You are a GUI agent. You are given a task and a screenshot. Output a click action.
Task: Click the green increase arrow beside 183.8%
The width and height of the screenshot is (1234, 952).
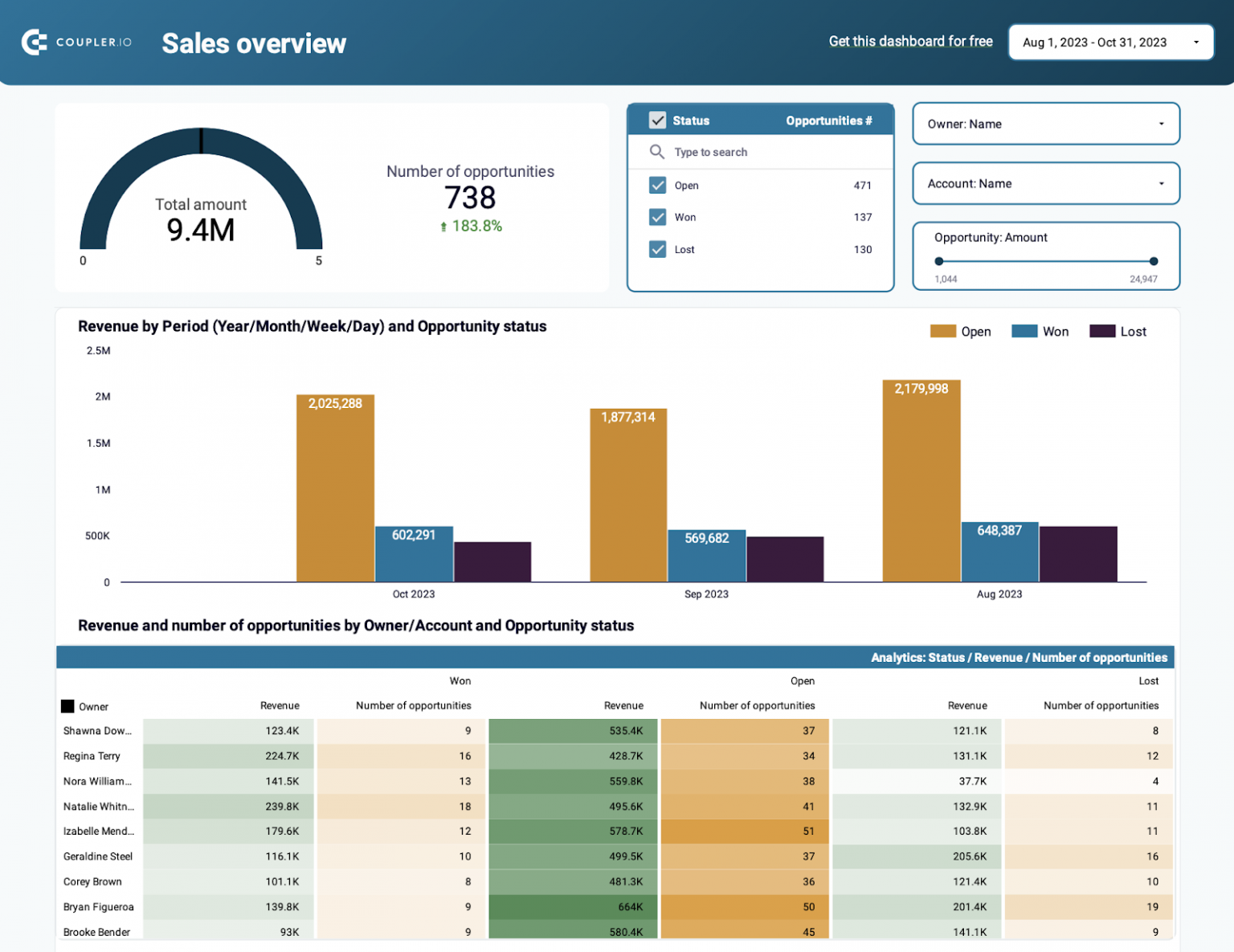[444, 226]
